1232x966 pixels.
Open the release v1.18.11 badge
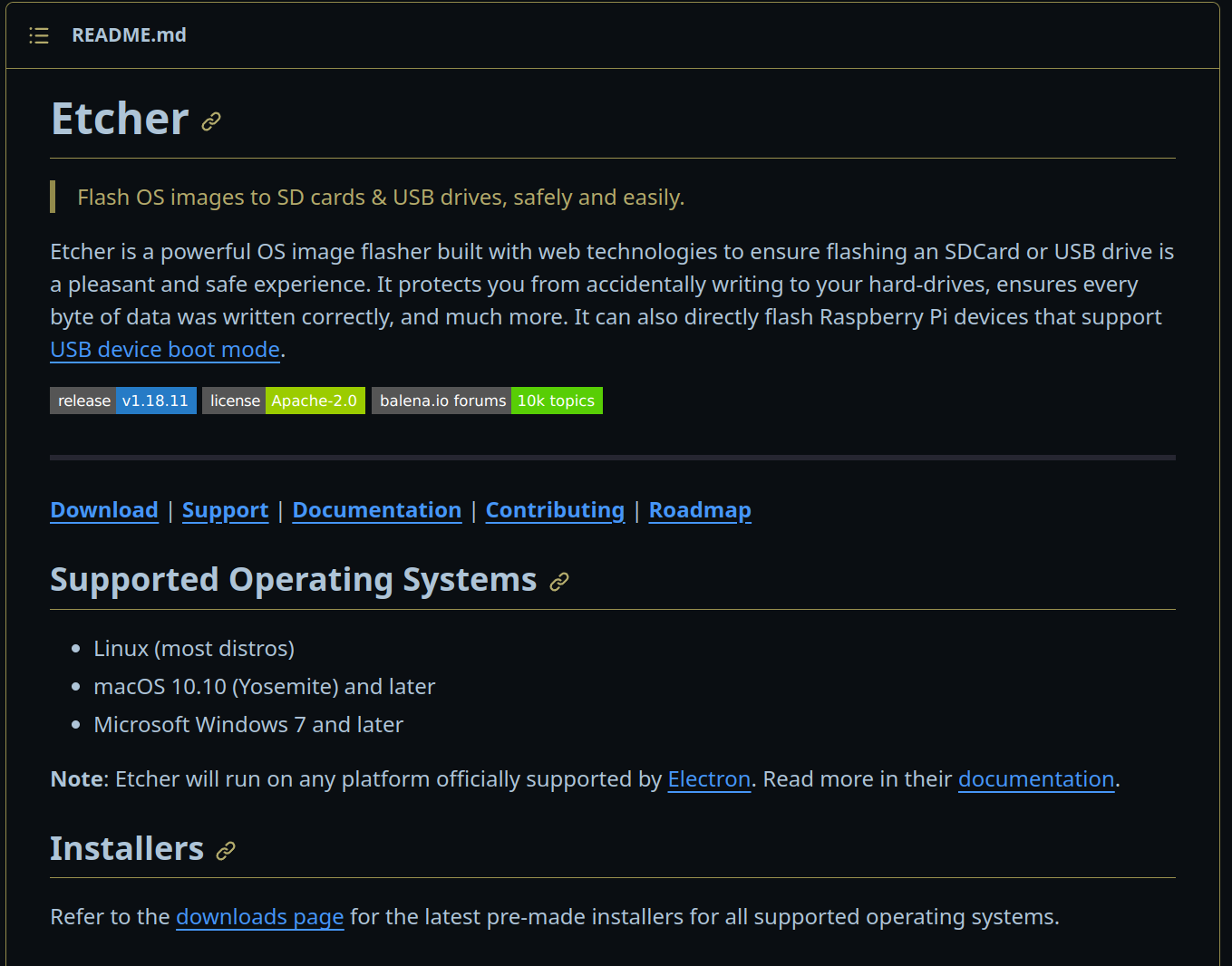point(123,401)
